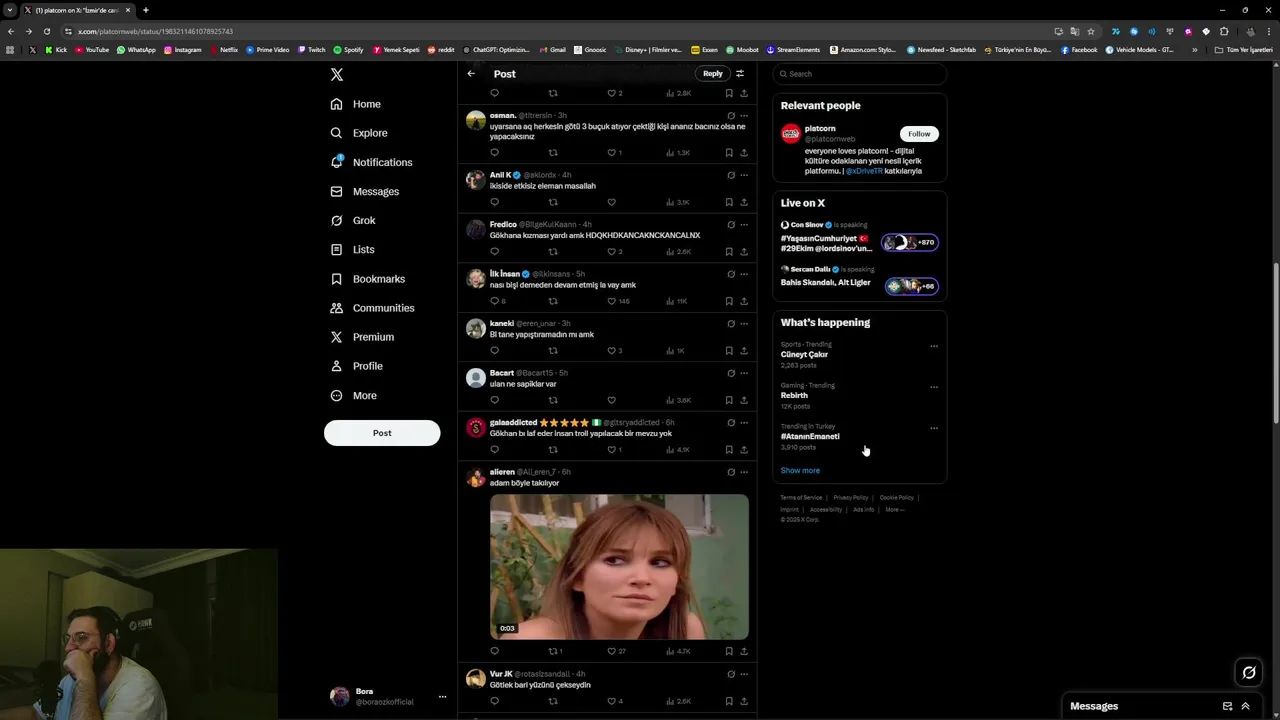Open Communities in the sidebar

click(x=373, y=308)
